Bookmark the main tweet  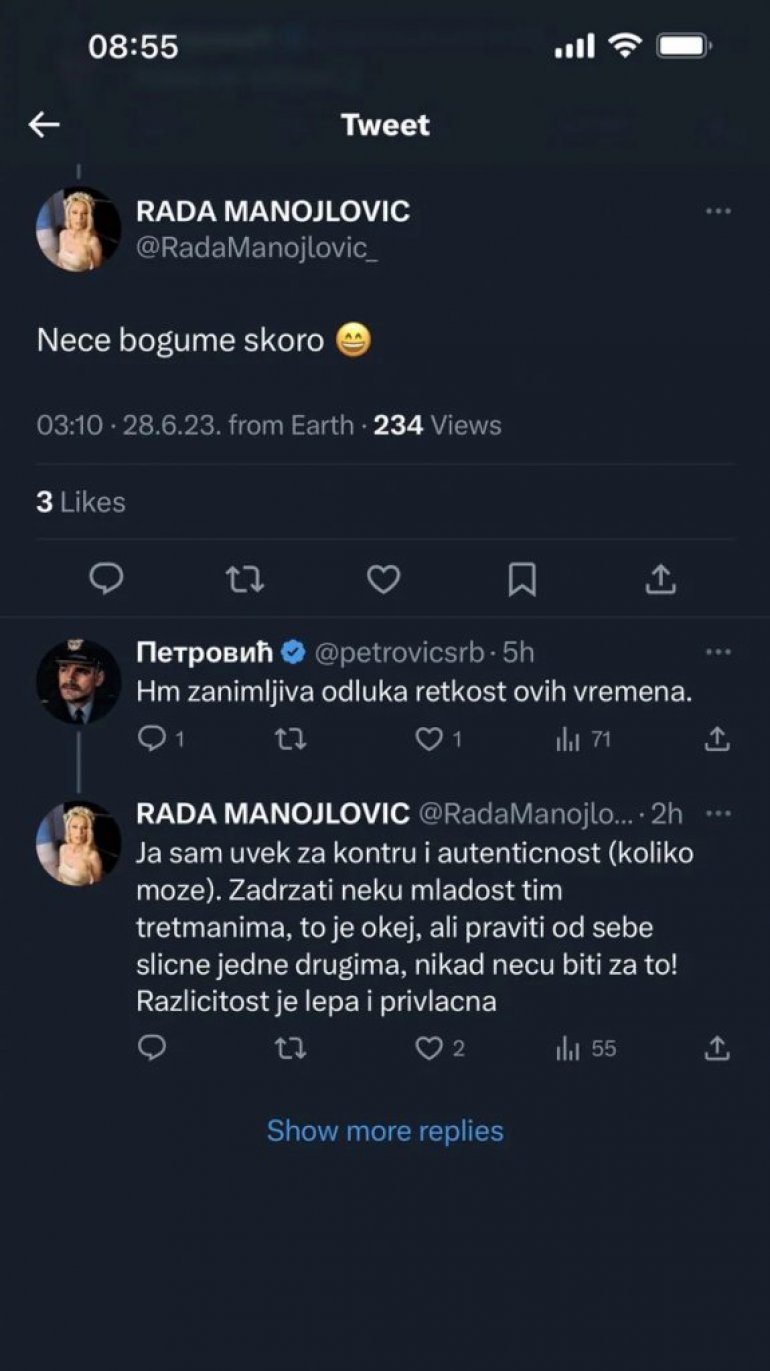(522, 579)
